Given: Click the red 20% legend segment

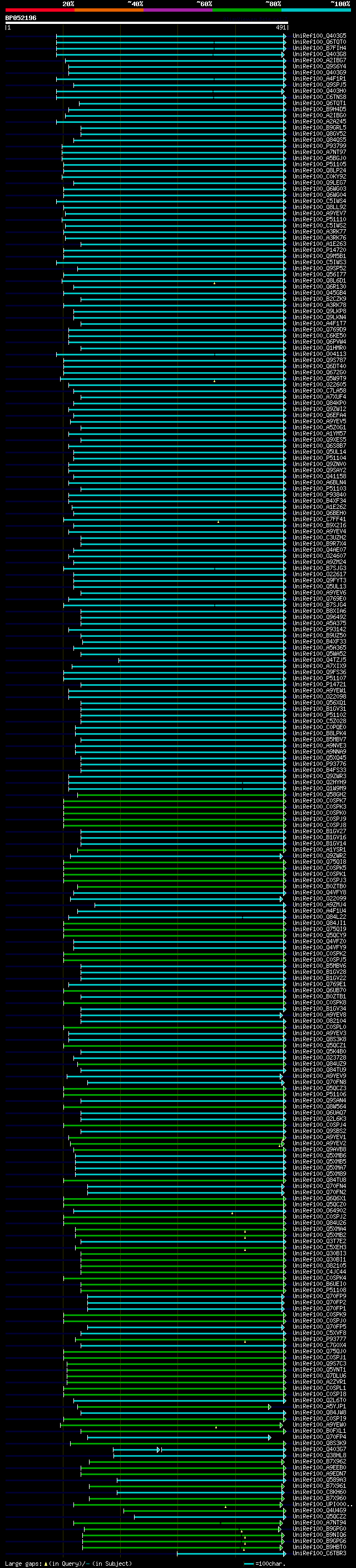Looking at the screenshot, I should point(39,10).
